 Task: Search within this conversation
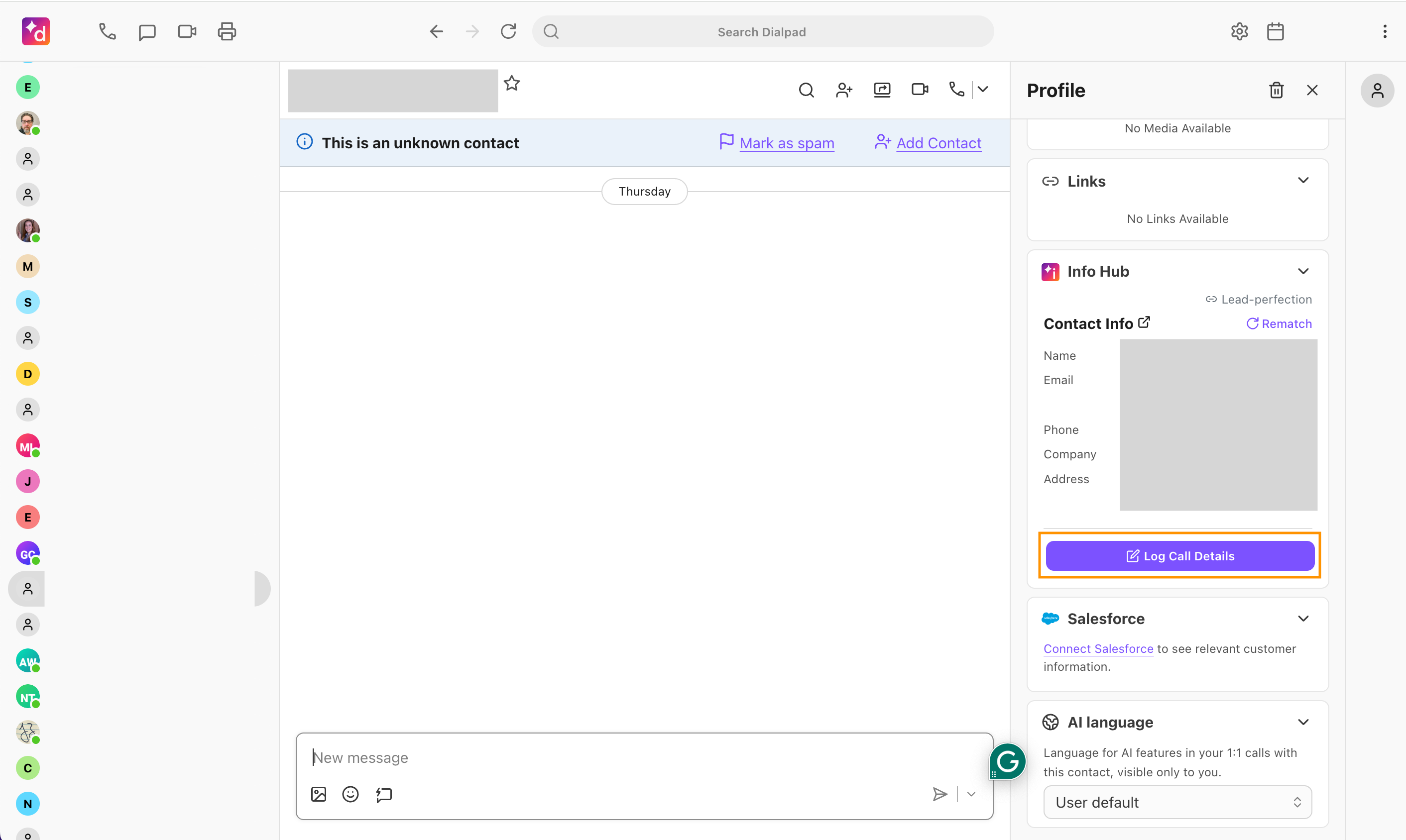pyautogui.click(x=807, y=90)
